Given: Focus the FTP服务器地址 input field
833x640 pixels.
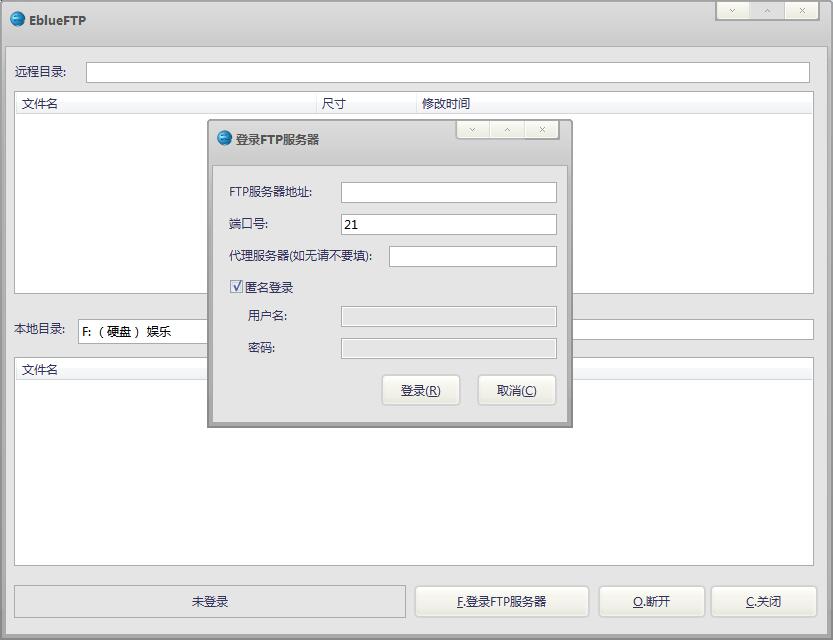Looking at the screenshot, I should coord(448,192).
